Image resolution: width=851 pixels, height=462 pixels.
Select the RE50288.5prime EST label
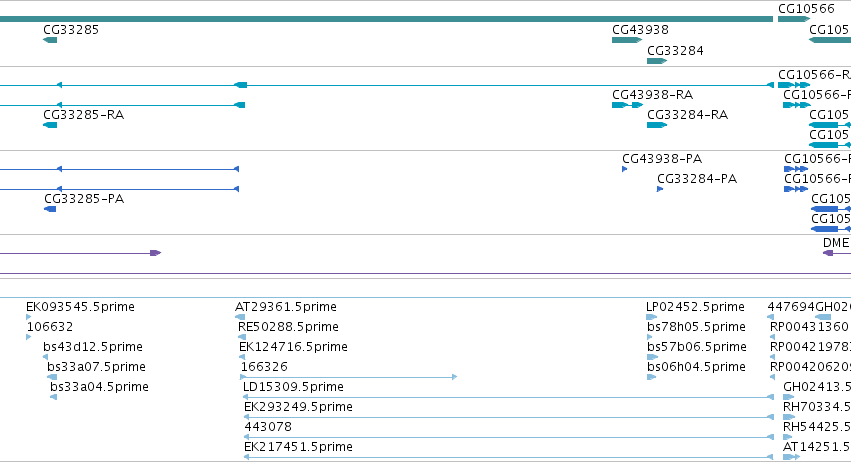(288, 327)
